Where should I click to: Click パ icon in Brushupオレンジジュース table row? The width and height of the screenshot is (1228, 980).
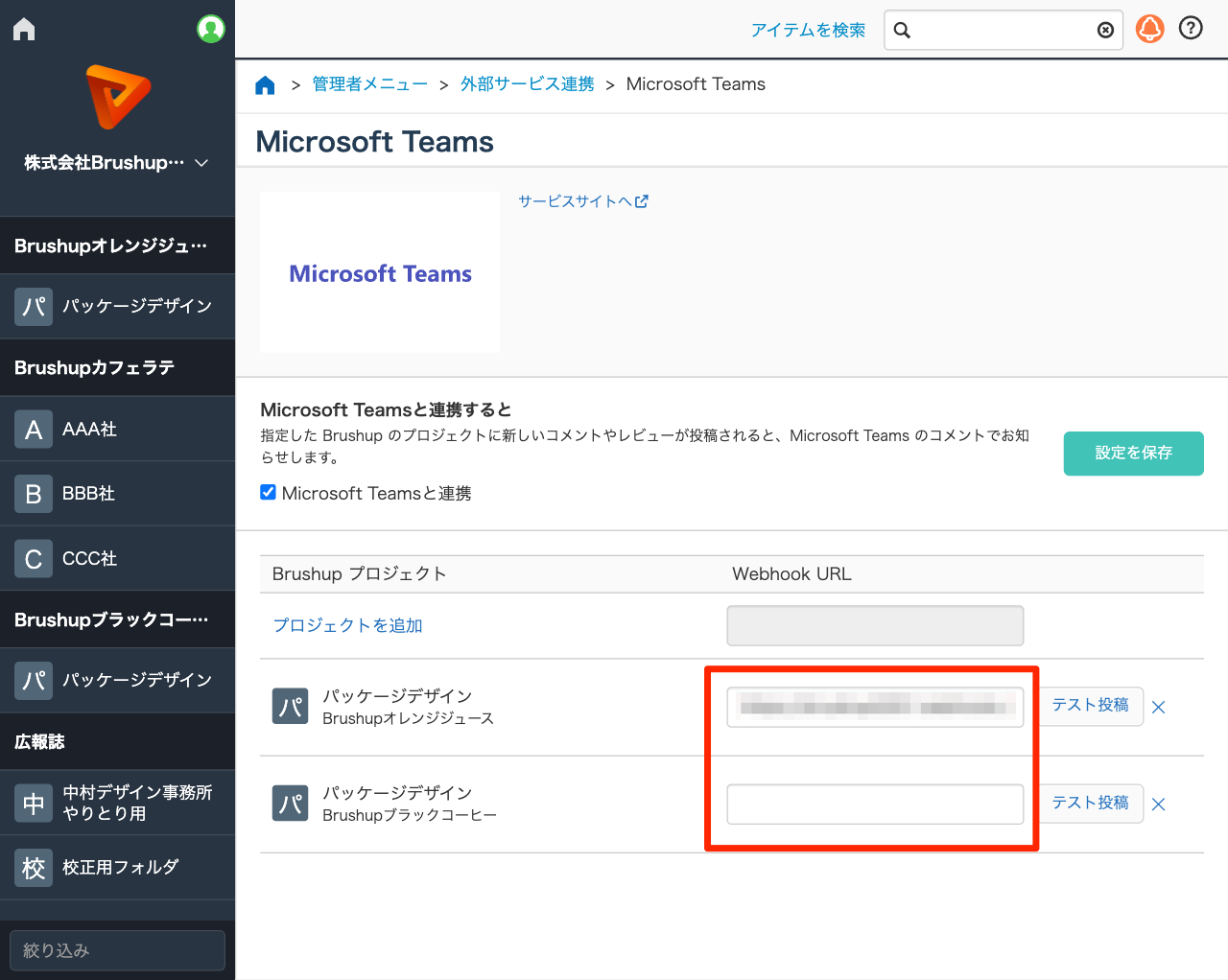pos(291,707)
